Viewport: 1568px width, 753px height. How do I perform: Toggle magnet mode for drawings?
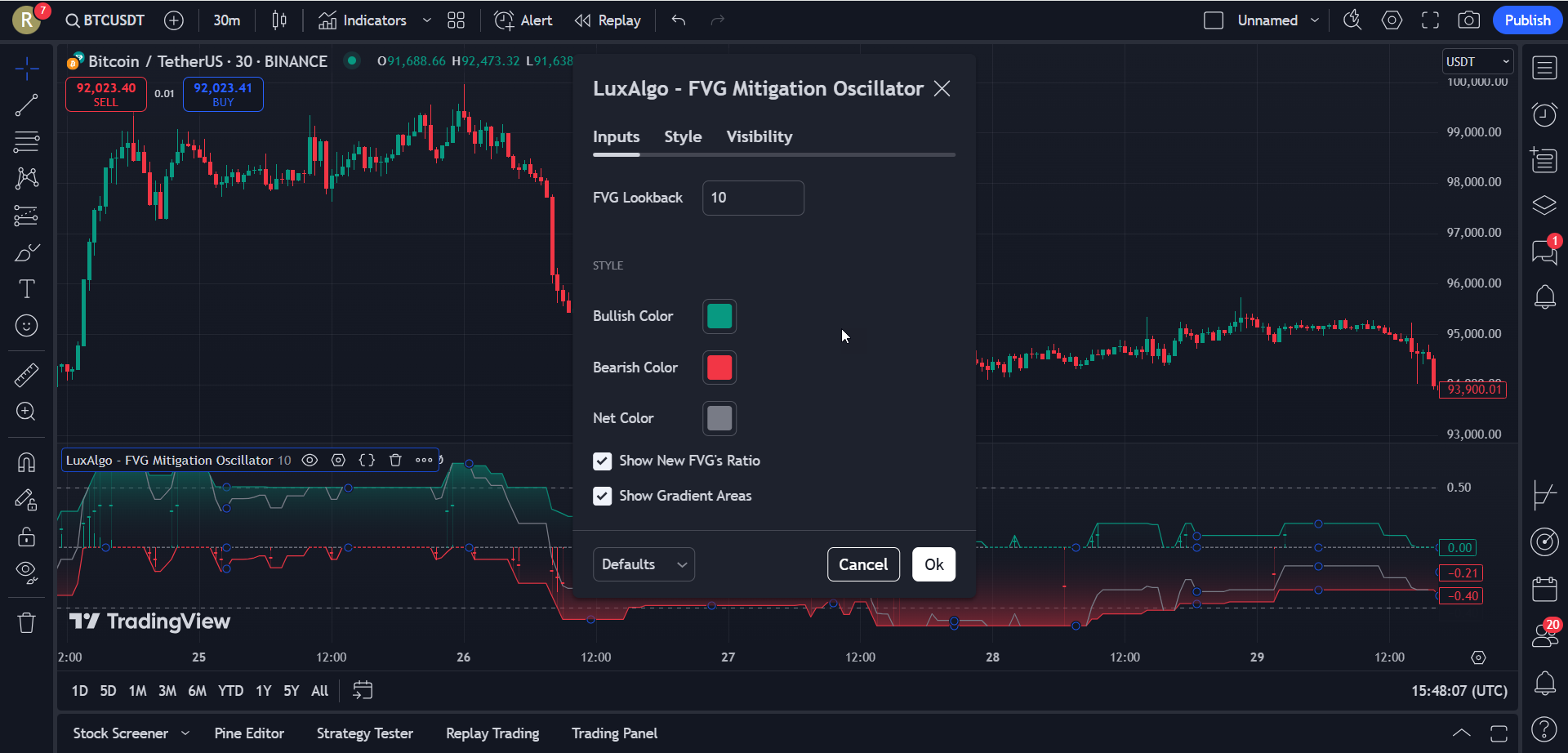pyautogui.click(x=27, y=462)
